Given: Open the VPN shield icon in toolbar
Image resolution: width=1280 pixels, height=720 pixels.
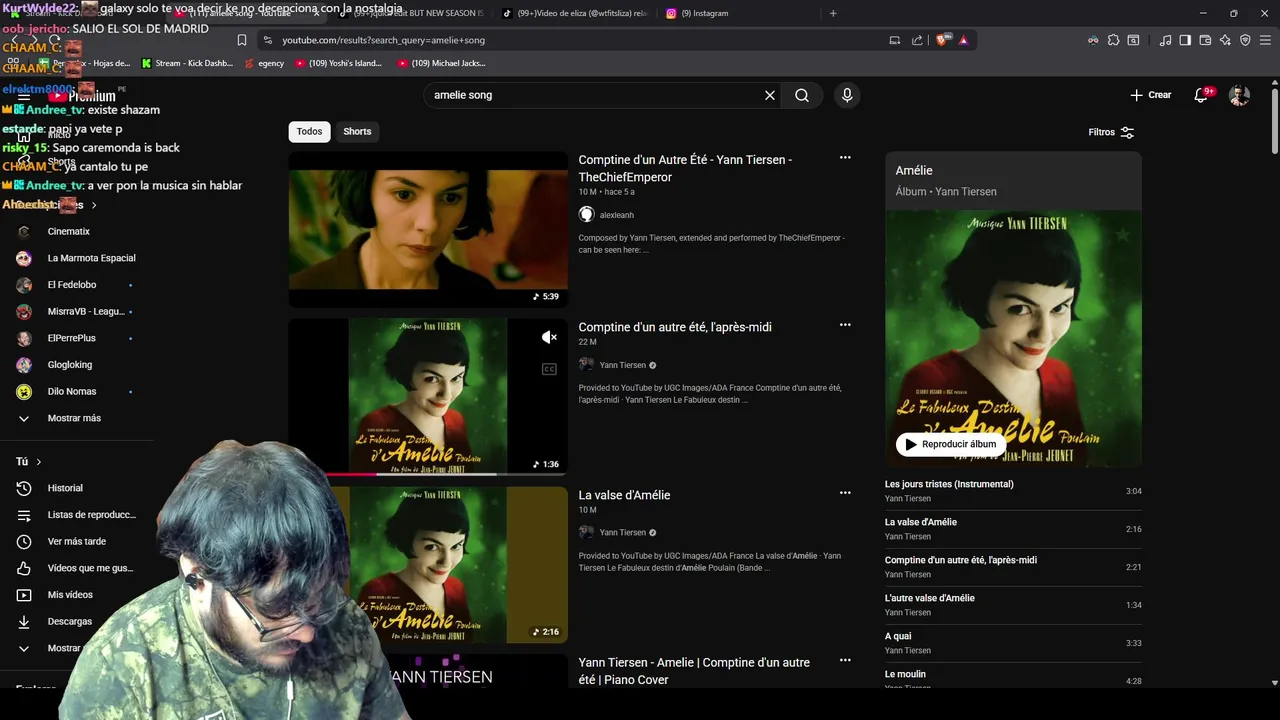Looking at the screenshot, I should [x=1245, y=40].
